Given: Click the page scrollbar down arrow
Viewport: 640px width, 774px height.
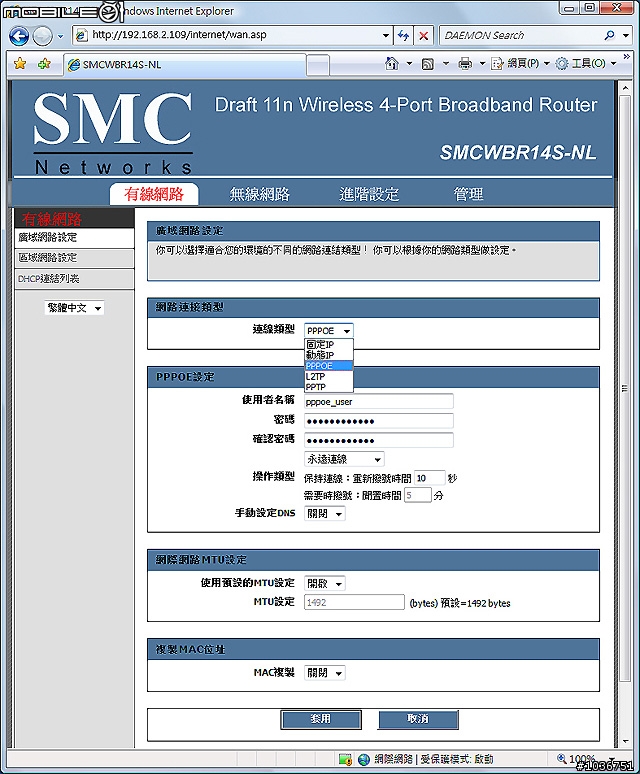Looking at the screenshot, I should tap(625, 741).
